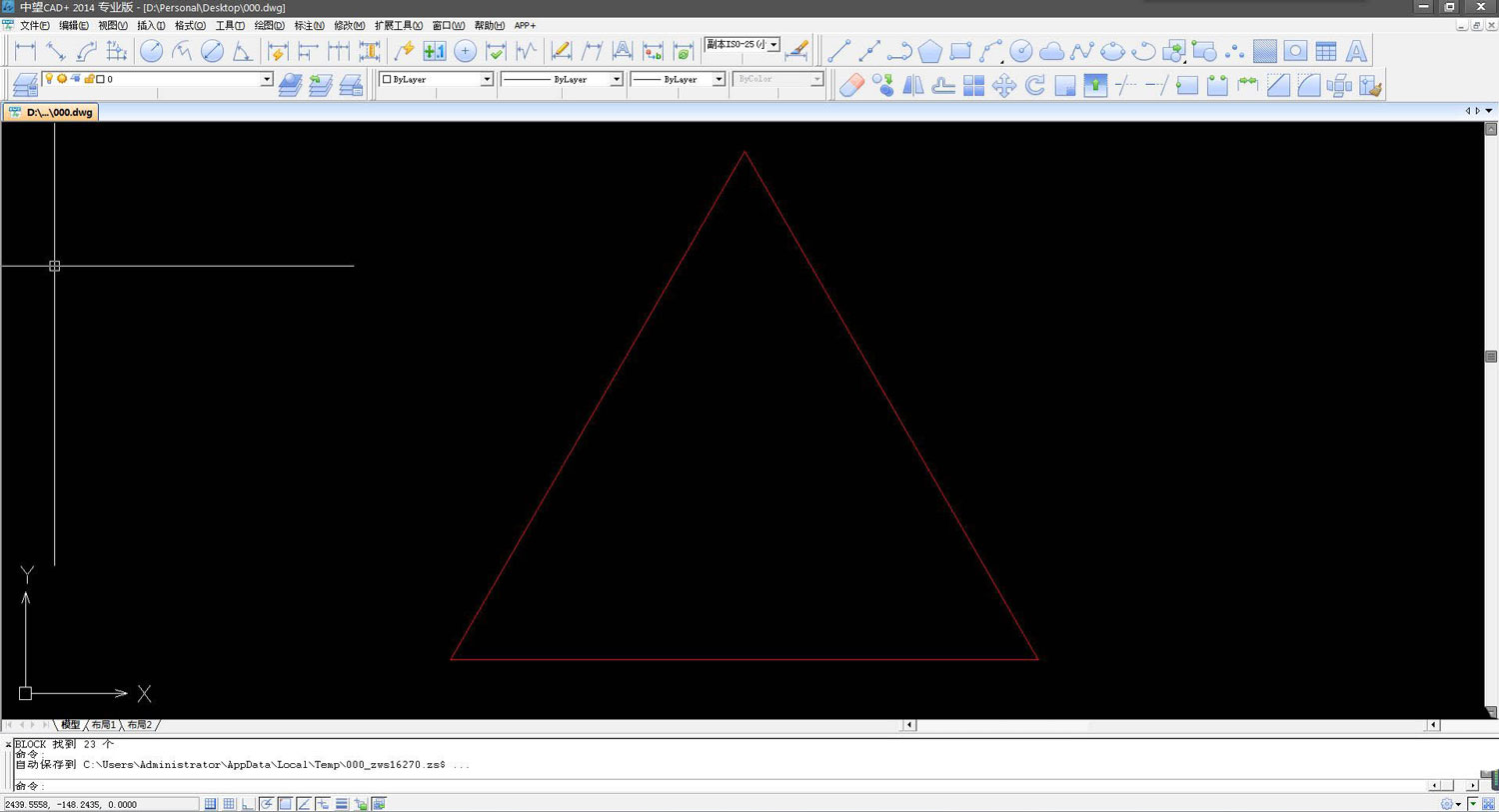Screen dimensions: 1499x812
Task: Open the 绘图(D) menu
Action: [x=269, y=25]
